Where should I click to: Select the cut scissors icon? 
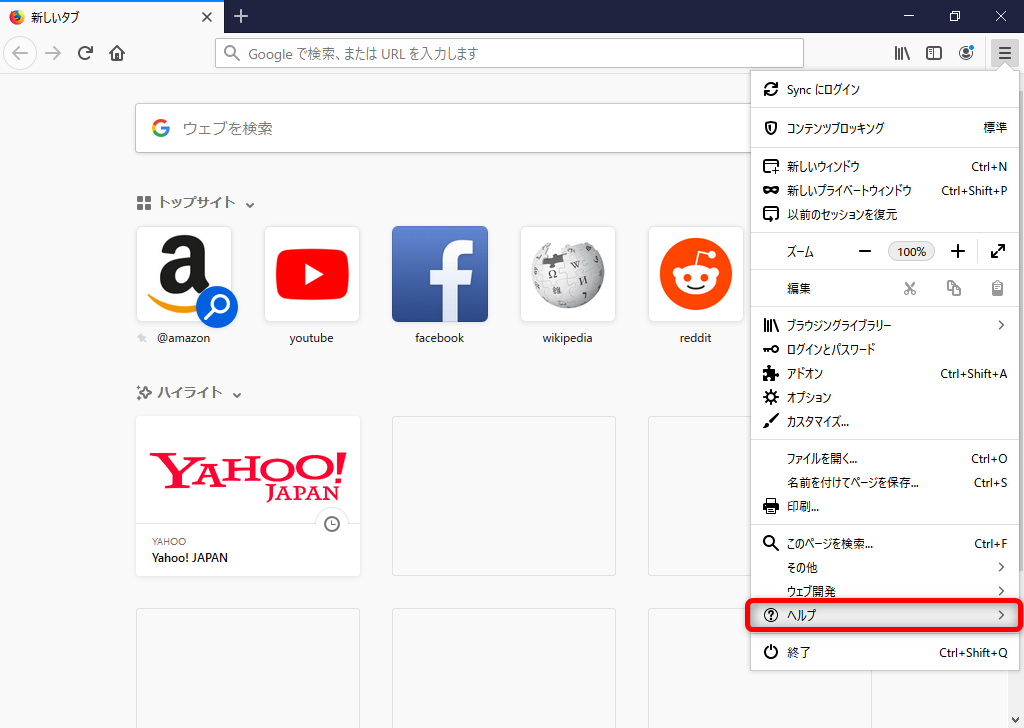pos(911,287)
